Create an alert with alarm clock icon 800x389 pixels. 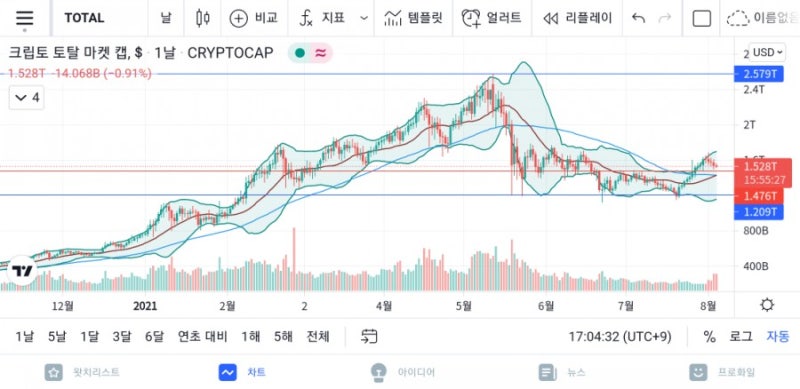point(471,18)
